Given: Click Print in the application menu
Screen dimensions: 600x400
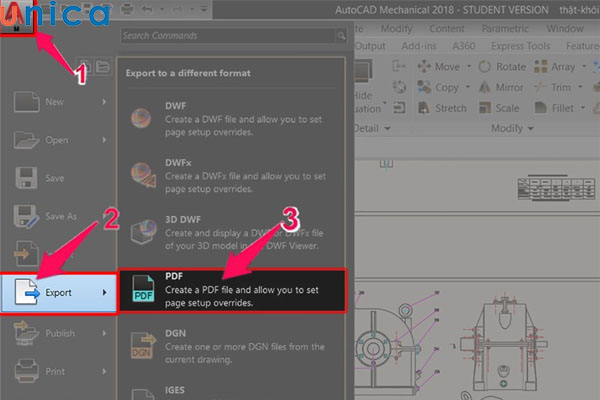Looking at the screenshot, I should coord(59,371).
